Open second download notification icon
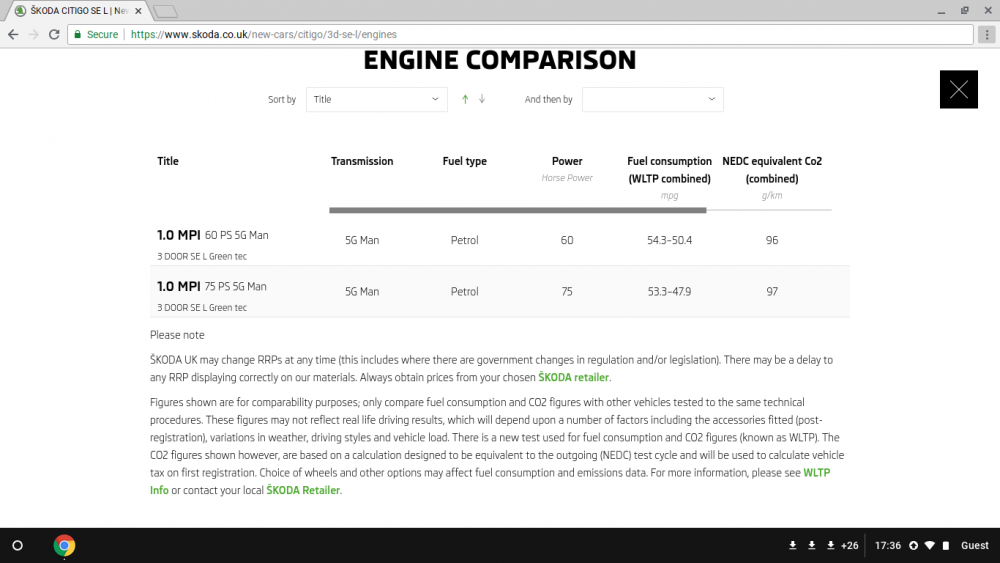The width and height of the screenshot is (1000, 563). tap(812, 546)
